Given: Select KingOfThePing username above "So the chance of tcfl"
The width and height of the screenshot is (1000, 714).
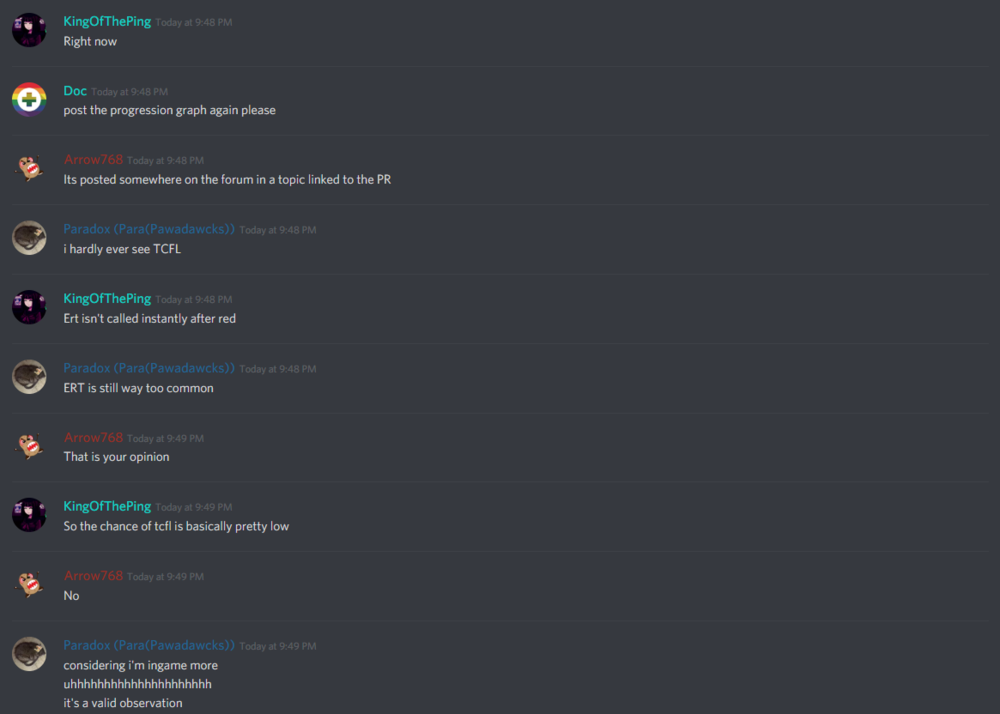Looking at the screenshot, I should tap(107, 506).
